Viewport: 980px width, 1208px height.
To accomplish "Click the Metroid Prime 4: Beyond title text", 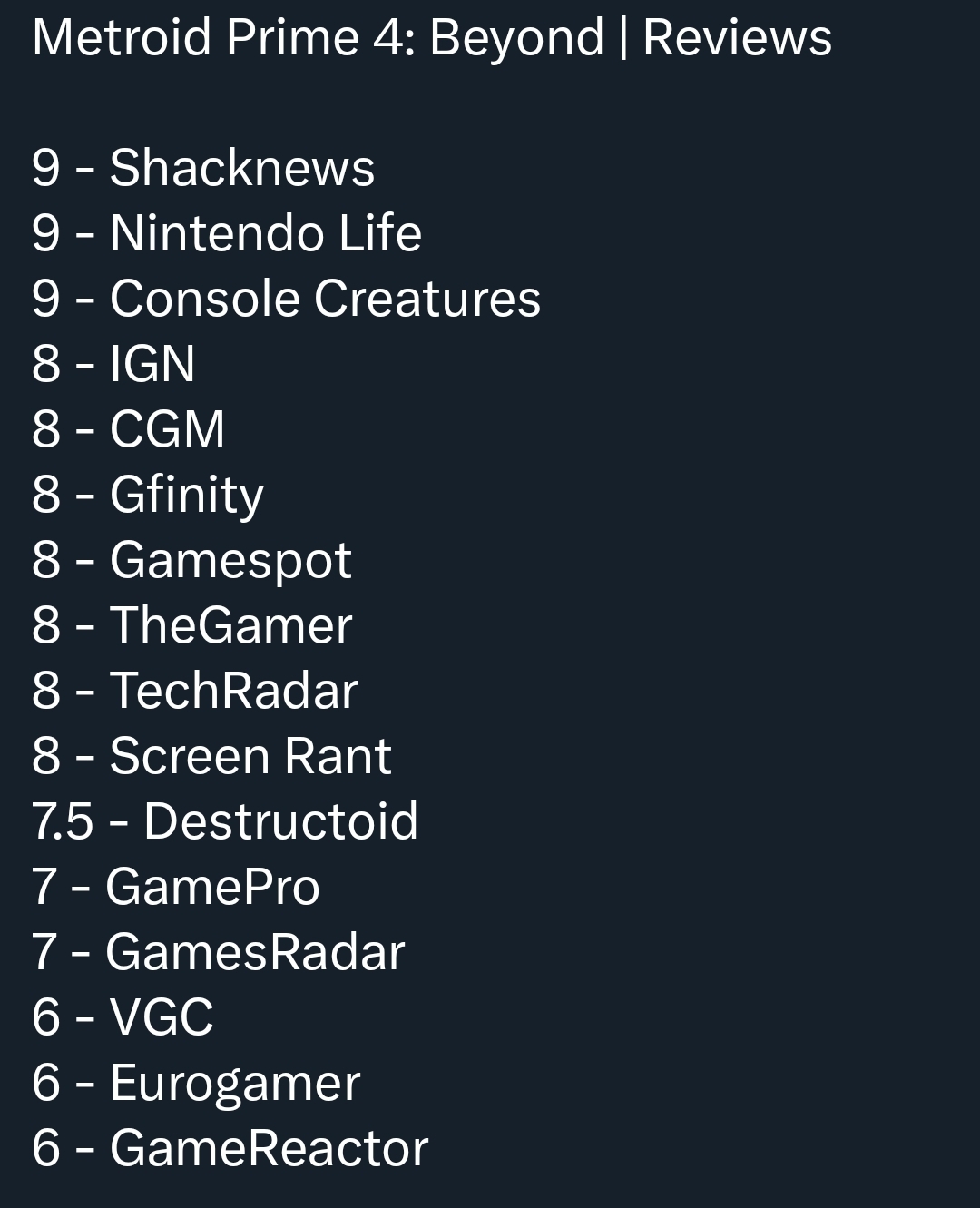I will pyautogui.click(x=318, y=38).
